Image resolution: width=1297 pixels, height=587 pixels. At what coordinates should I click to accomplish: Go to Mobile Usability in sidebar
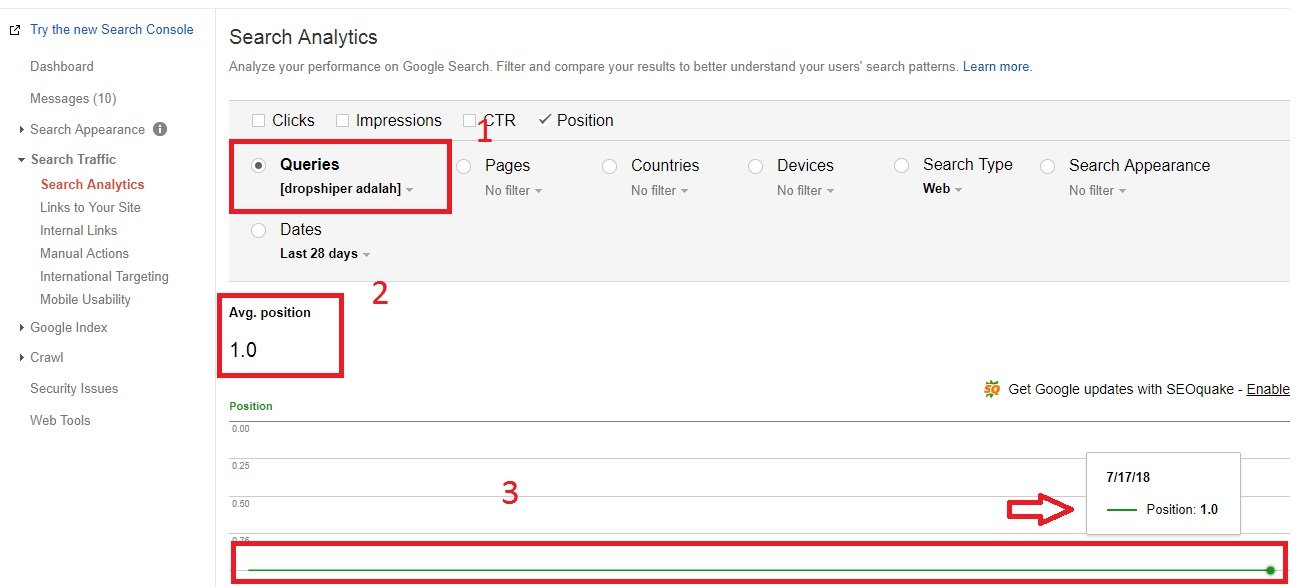point(85,299)
